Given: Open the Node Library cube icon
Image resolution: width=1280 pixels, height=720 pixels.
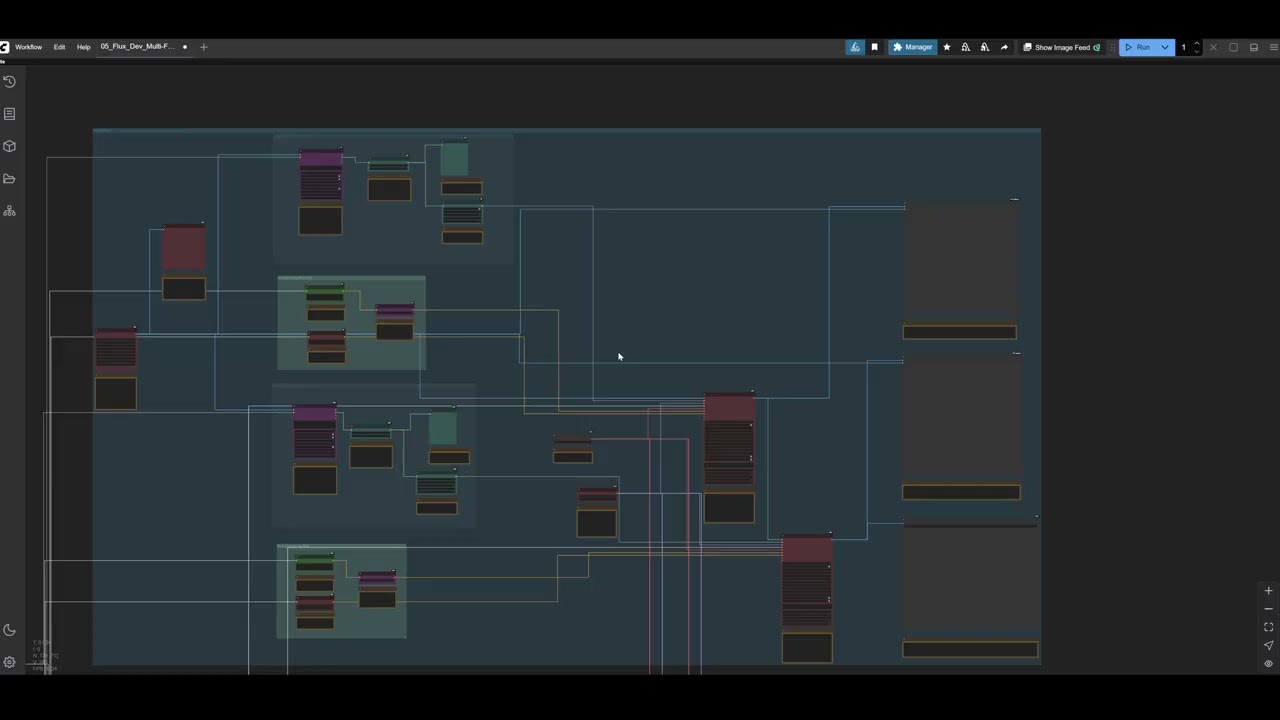Looking at the screenshot, I should click(x=10, y=146).
